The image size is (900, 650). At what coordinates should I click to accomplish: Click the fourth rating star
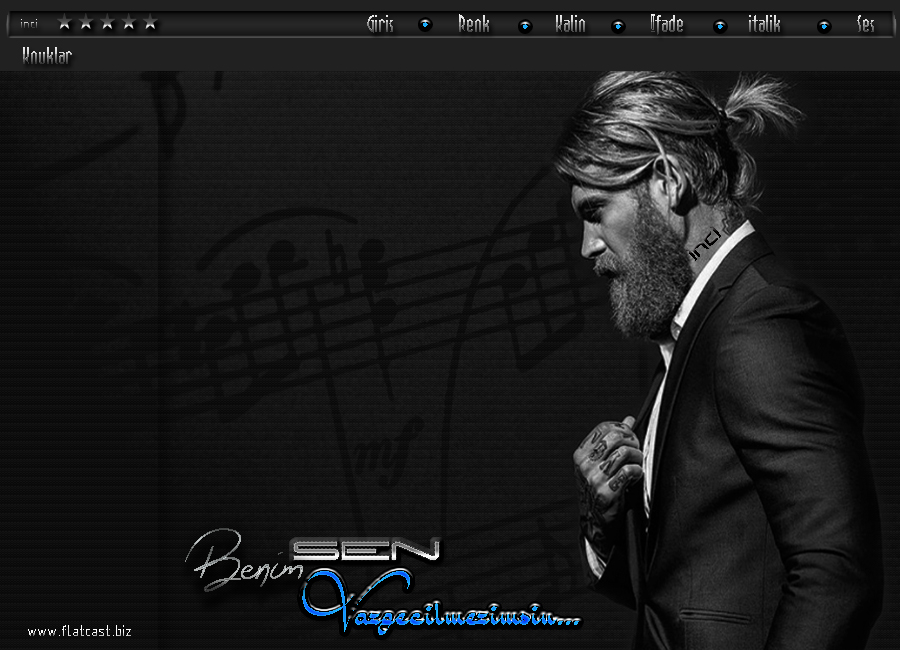coord(128,23)
